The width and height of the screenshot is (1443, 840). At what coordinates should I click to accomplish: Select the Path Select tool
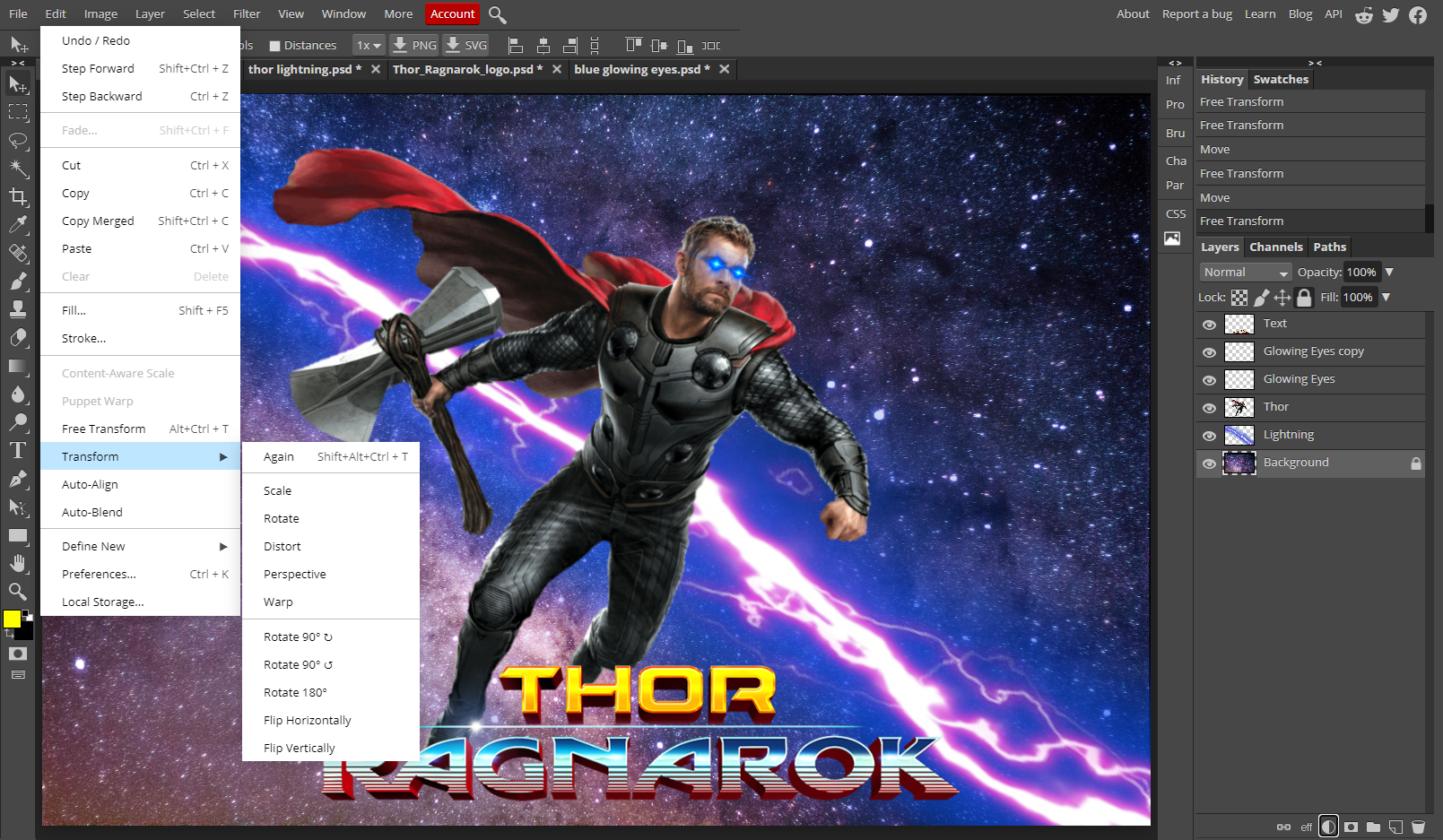pyautogui.click(x=18, y=507)
